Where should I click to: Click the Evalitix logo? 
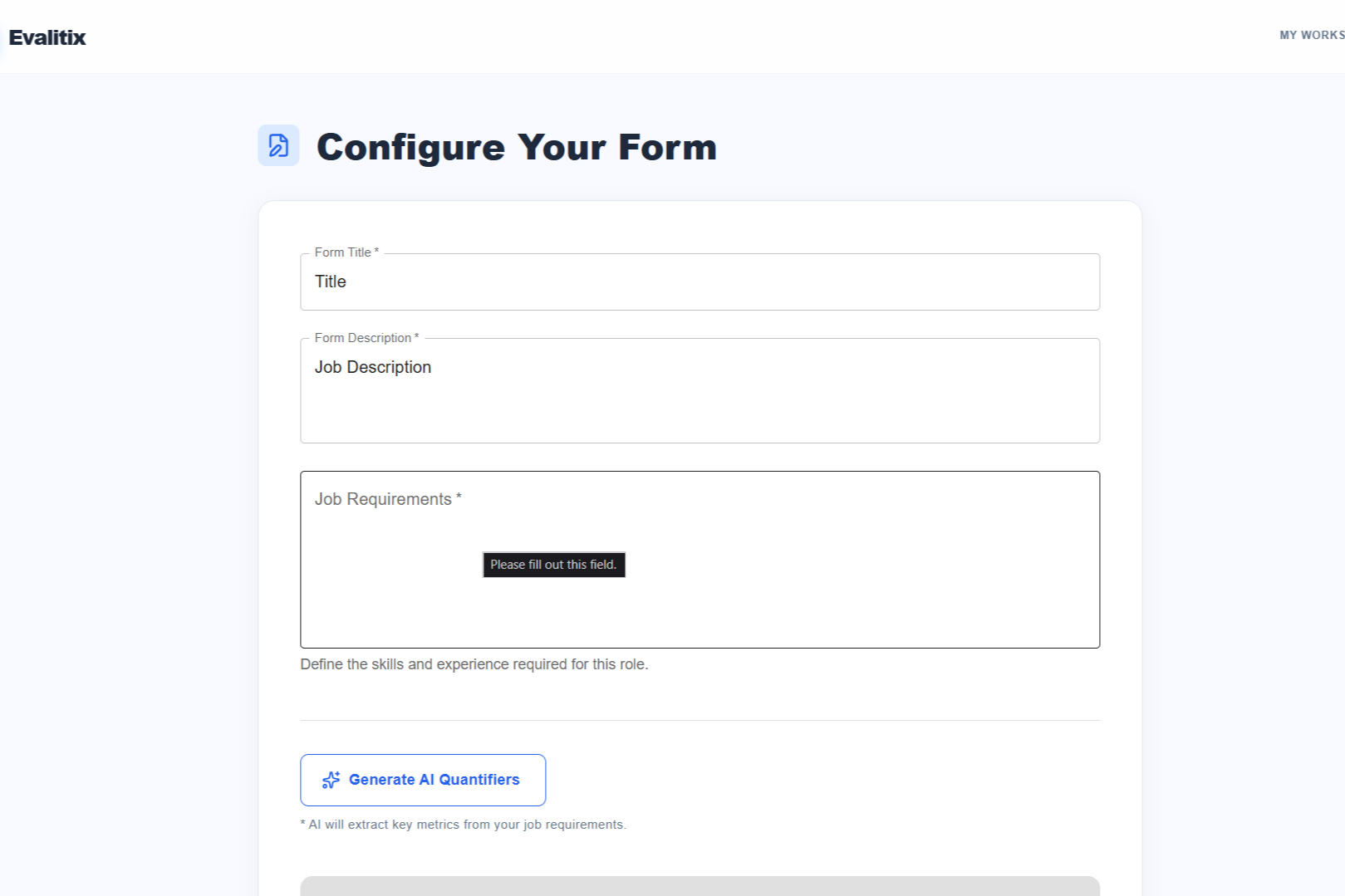(x=47, y=37)
